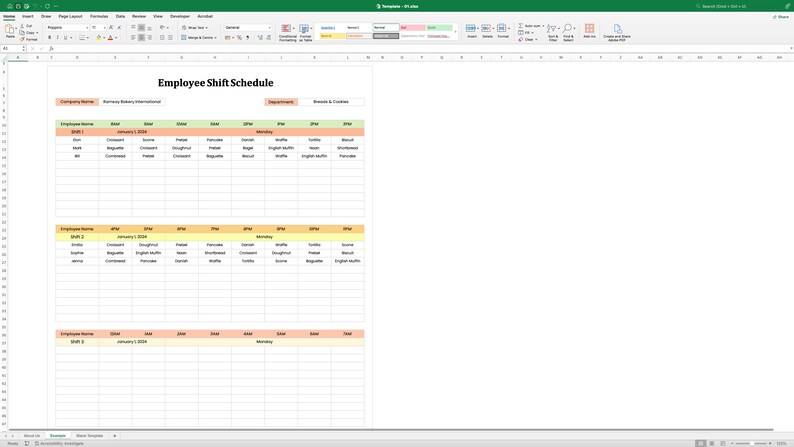This screenshot has height=447, width=794.
Task: Click the Decrease font size icon
Action: click(120, 27)
